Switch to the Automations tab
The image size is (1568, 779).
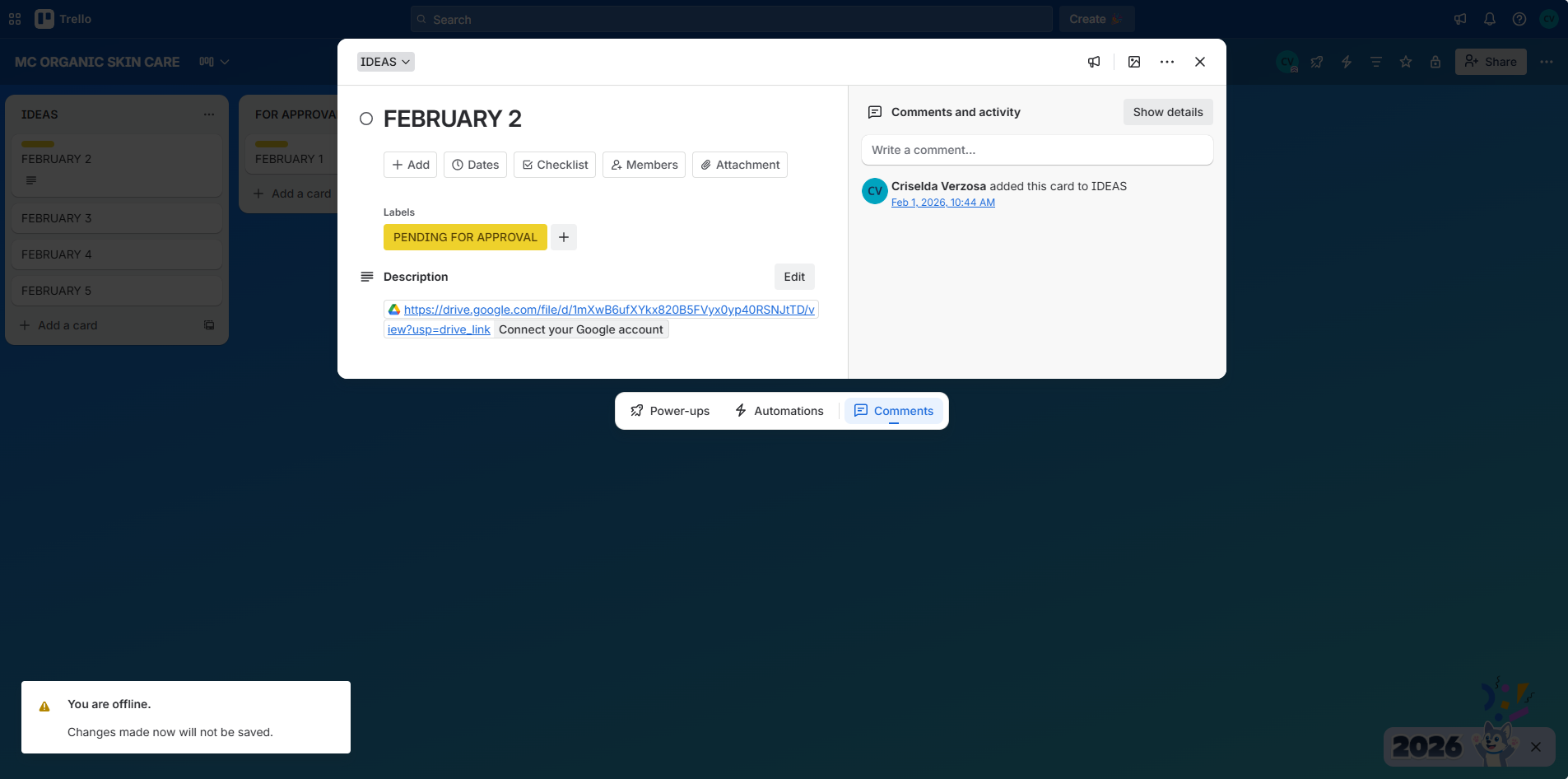(779, 411)
